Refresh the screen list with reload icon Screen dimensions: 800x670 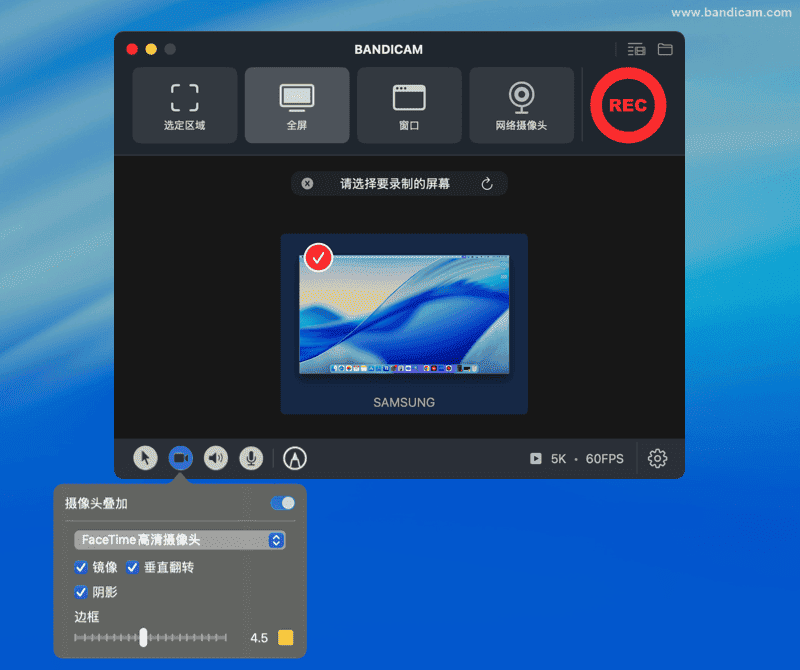[x=487, y=184]
